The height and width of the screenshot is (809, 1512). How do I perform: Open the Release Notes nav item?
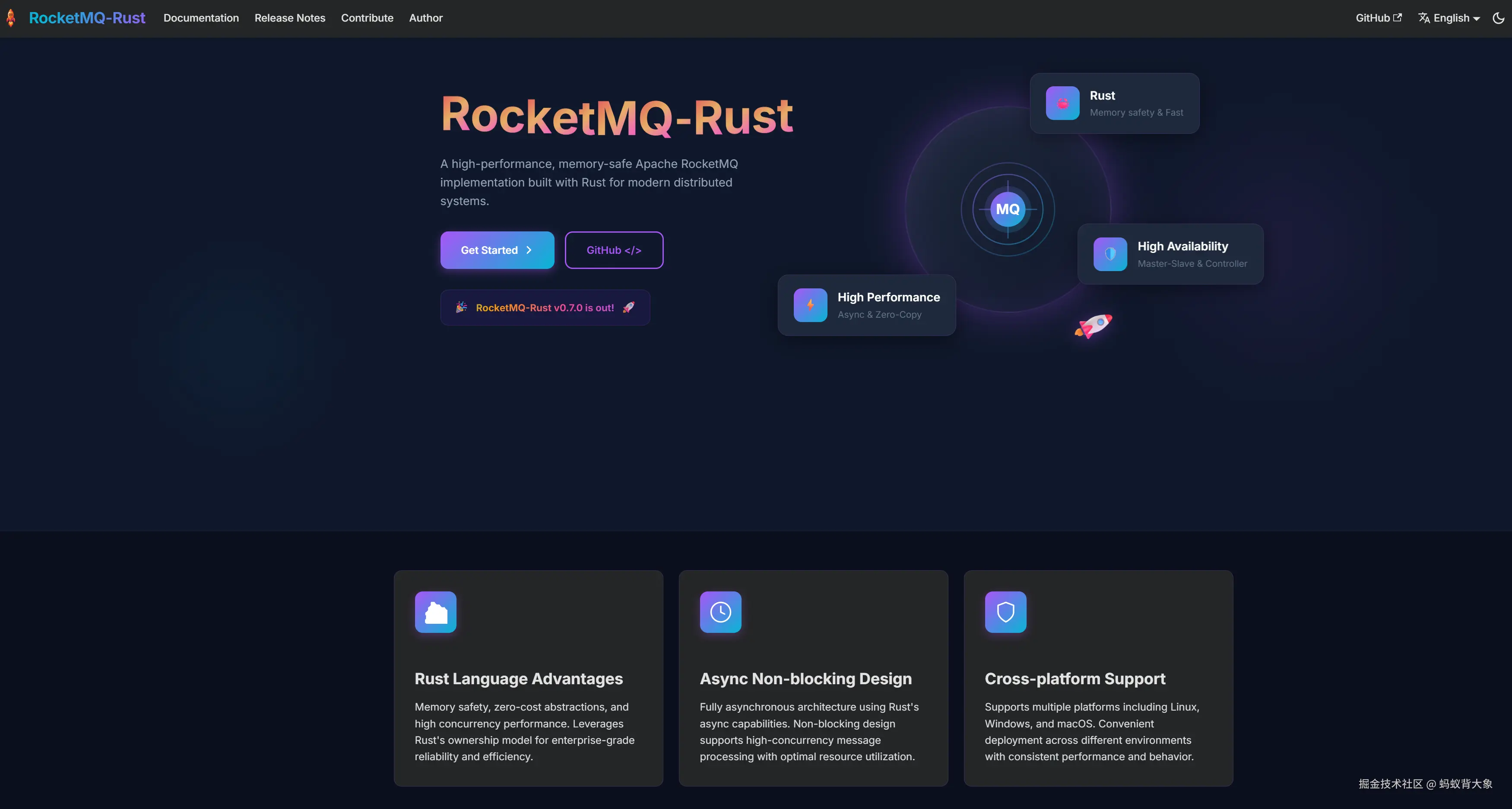(x=289, y=18)
